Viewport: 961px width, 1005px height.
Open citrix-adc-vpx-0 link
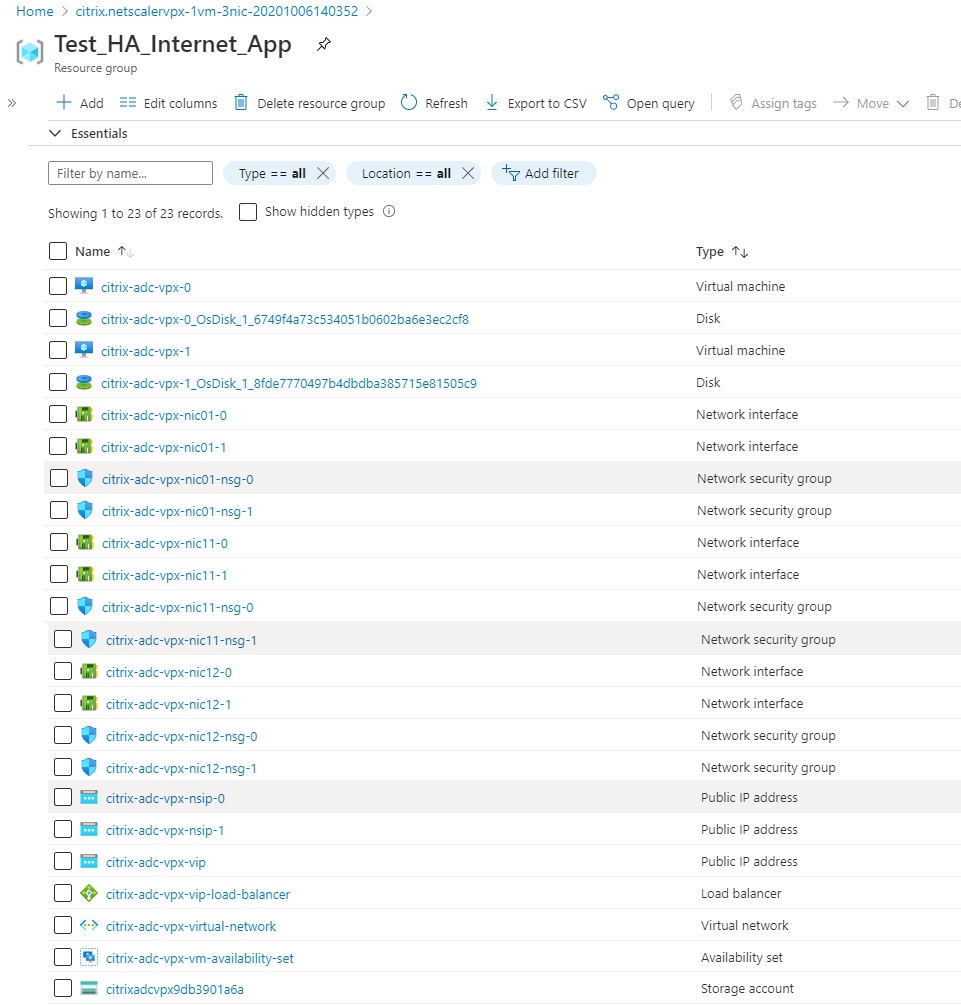(x=146, y=287)
